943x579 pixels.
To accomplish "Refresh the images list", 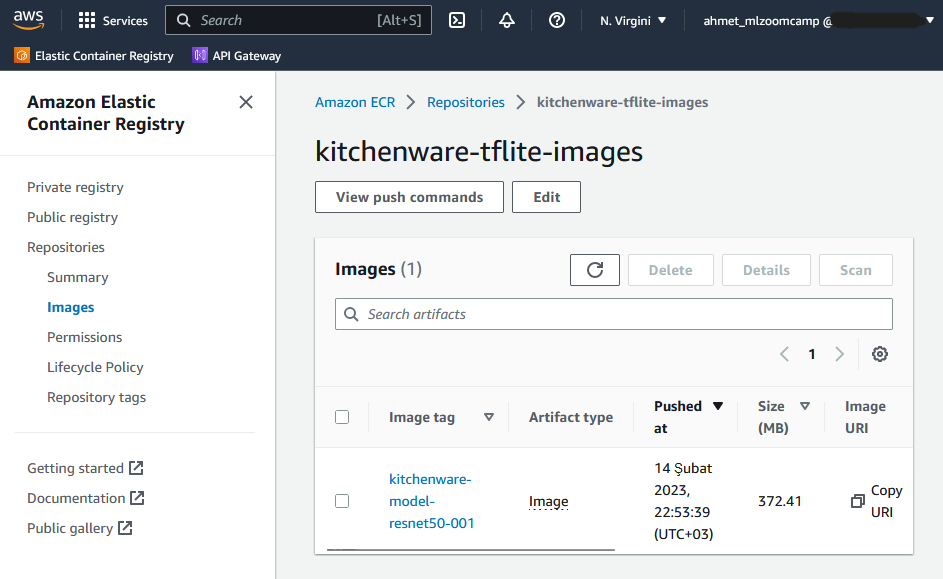I will 595,270.
